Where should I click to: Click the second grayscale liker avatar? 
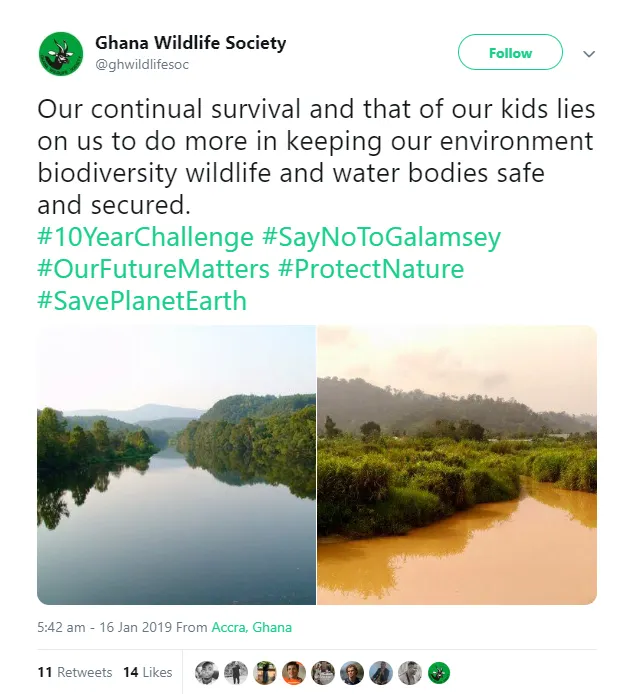tap(236, 672)
